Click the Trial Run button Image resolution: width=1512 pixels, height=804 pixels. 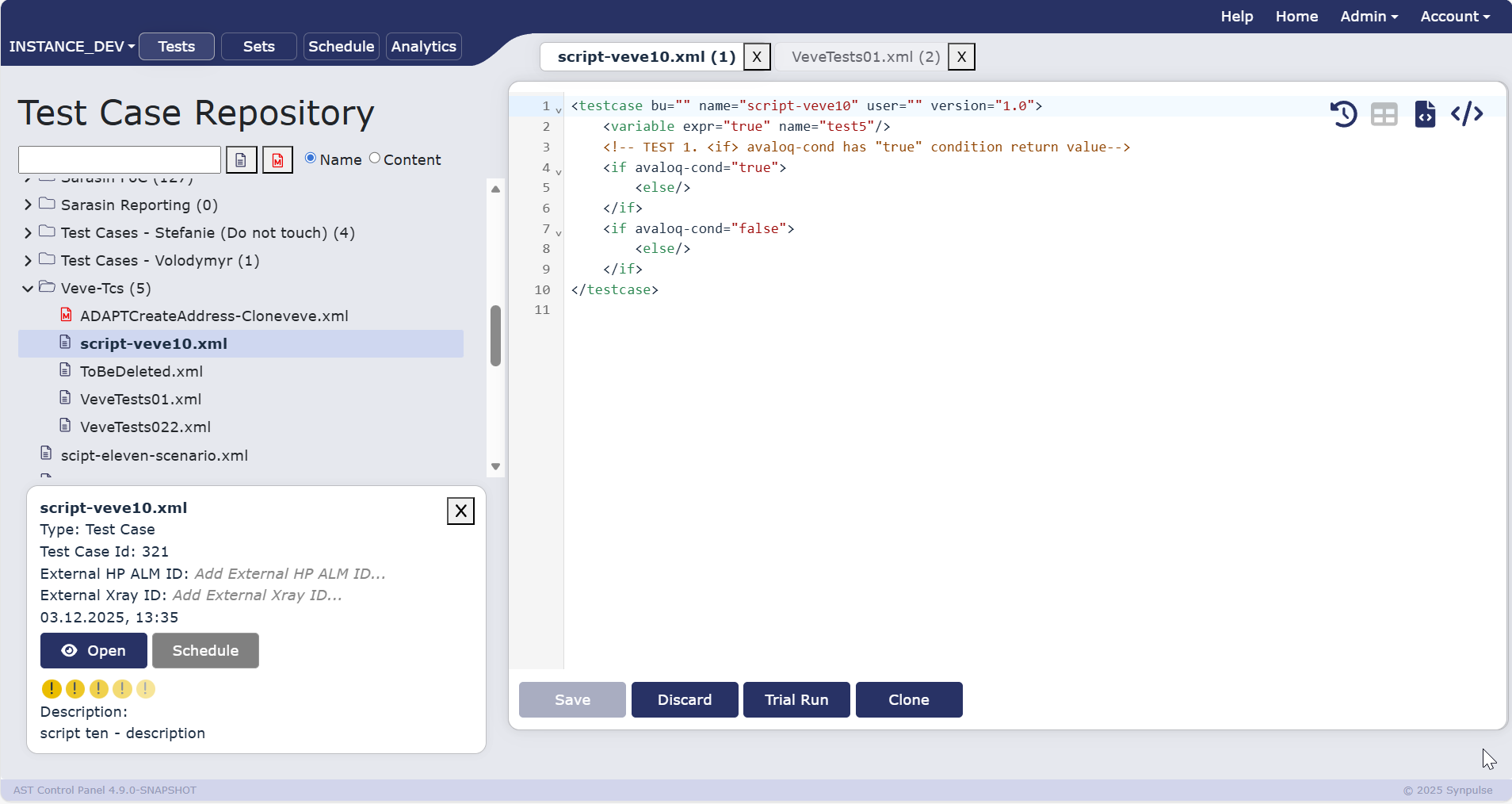pos(796,699)
